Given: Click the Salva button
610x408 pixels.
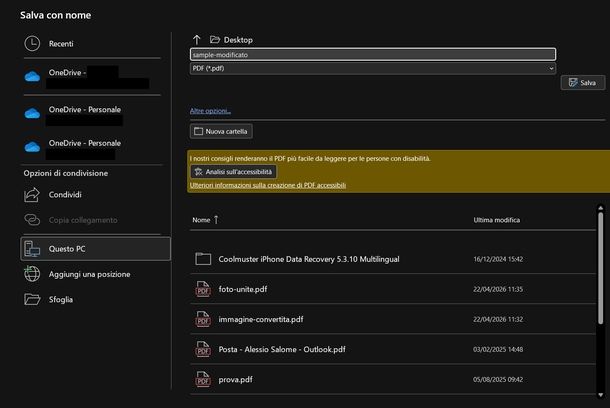Looking at the screenshot, I should pos(583,82).
